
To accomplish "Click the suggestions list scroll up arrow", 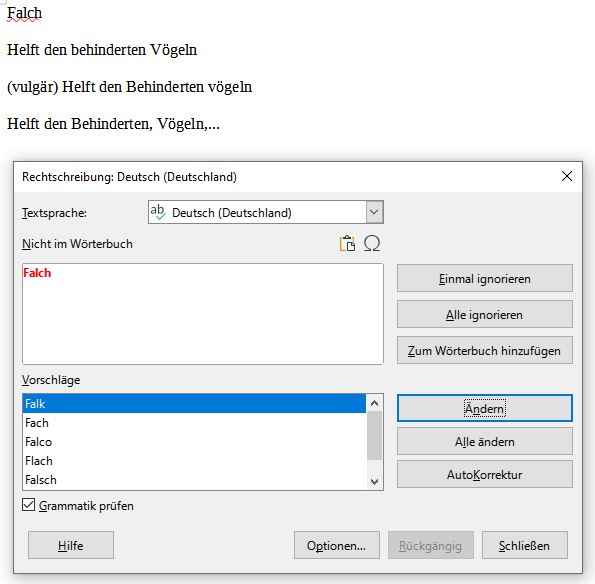I will 375,403.
